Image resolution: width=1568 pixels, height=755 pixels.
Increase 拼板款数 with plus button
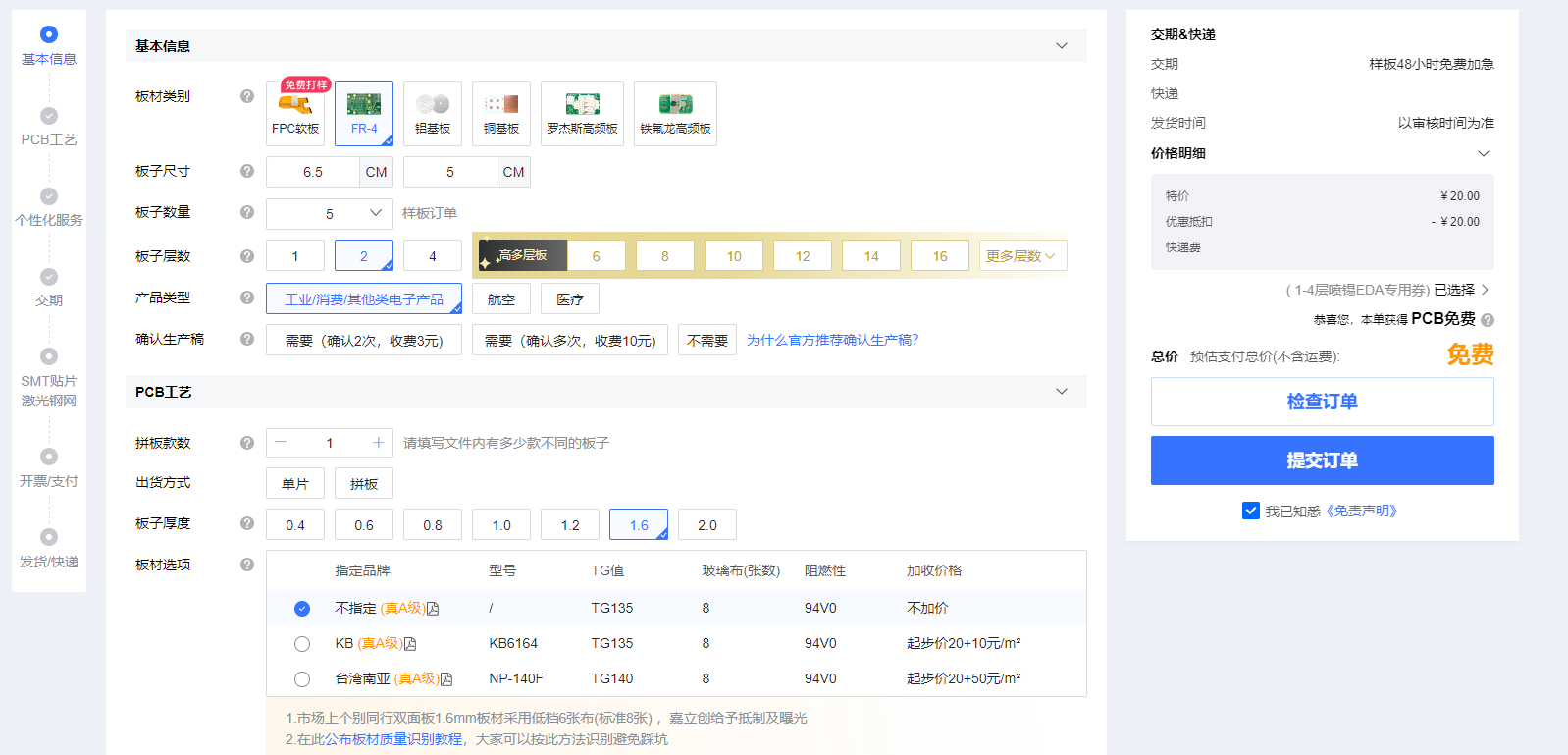click(378, 443)
